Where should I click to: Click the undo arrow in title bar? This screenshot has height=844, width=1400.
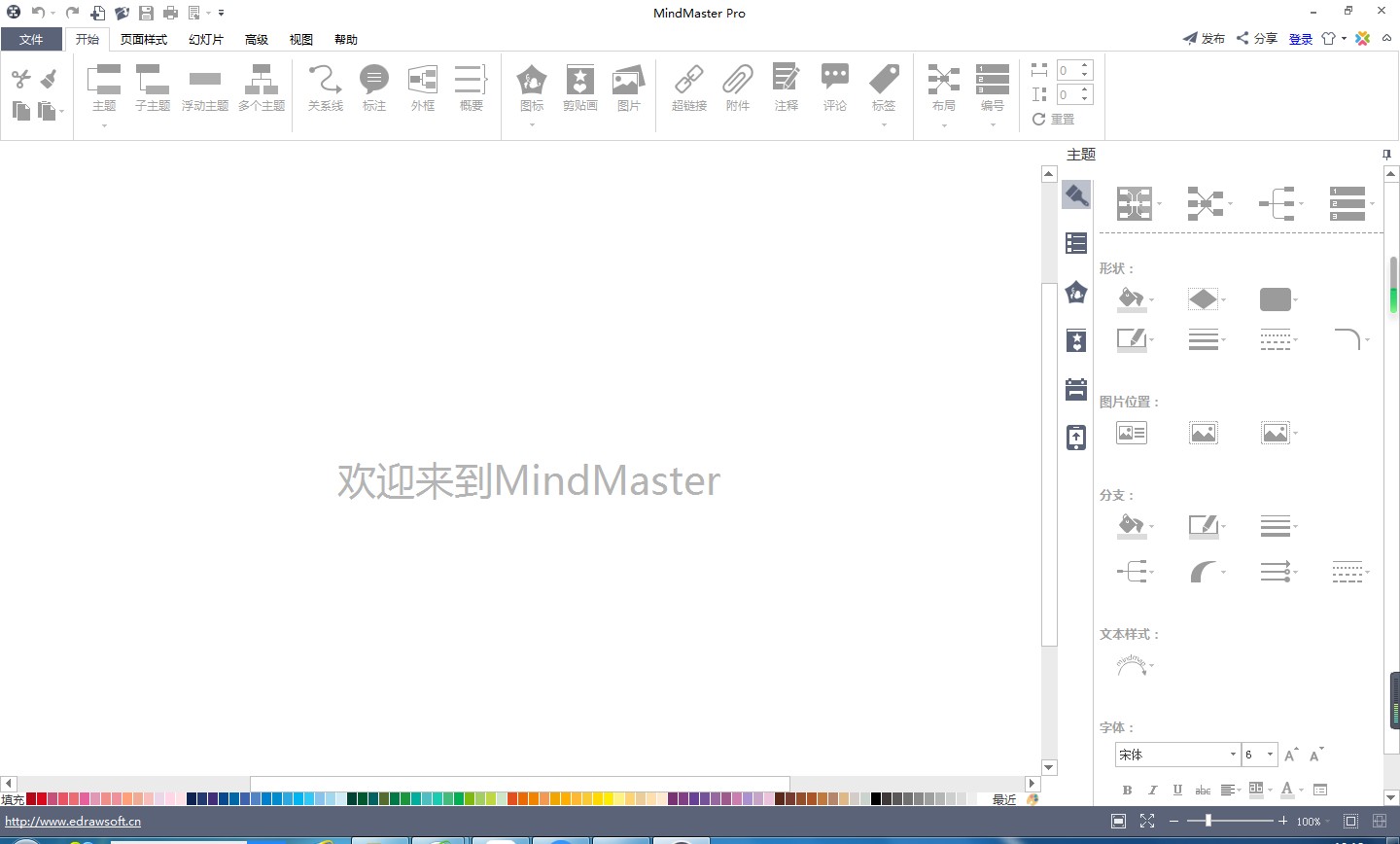click(x=37, y=13)
